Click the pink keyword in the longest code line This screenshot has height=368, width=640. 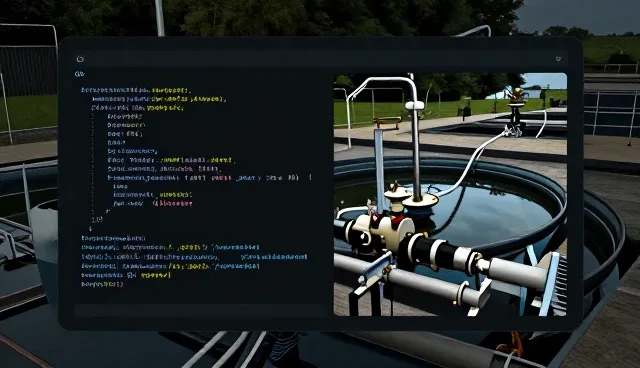222,178
